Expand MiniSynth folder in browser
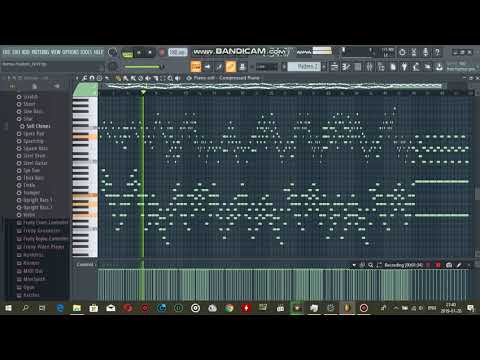Viewport: 480px width, 360px height. pos(31,279)
